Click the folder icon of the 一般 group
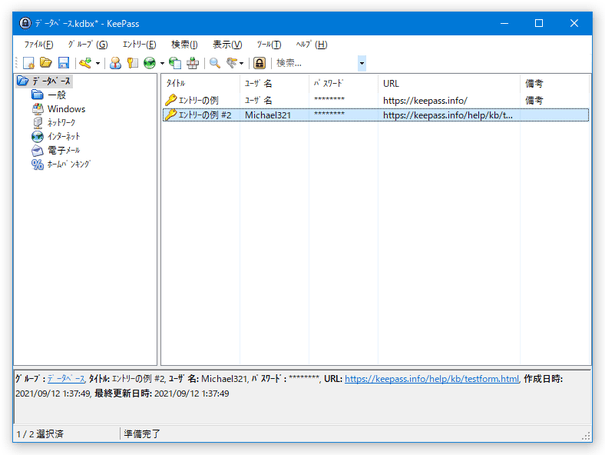This screenshot has width=605, height=455. (x=37, y=95)
